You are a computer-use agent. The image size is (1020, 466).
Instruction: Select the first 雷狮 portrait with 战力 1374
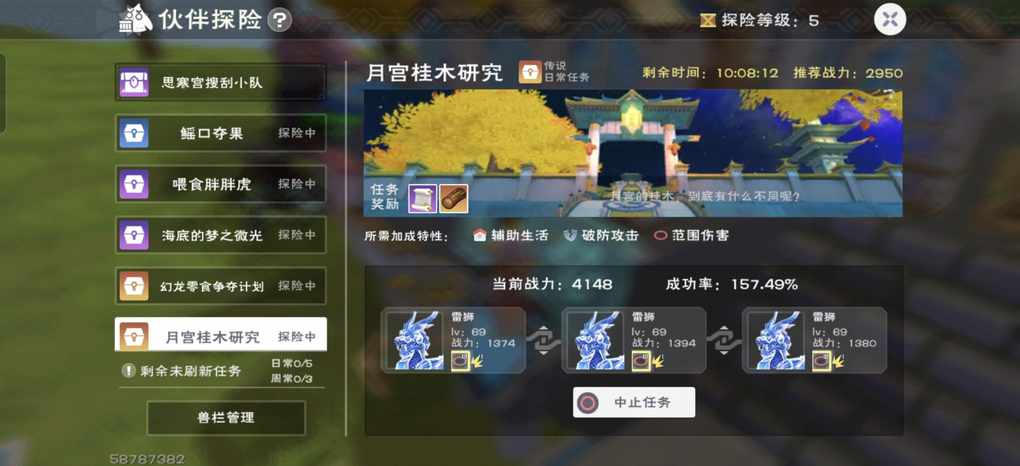pyautogui.click(x=416, y=341)
